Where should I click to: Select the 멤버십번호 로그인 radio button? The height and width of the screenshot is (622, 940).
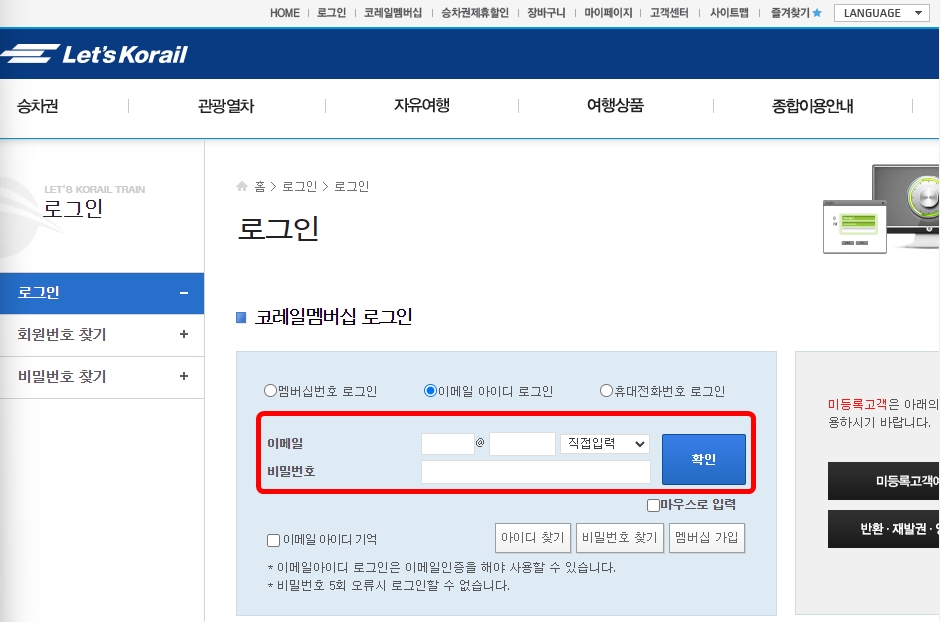270,391
